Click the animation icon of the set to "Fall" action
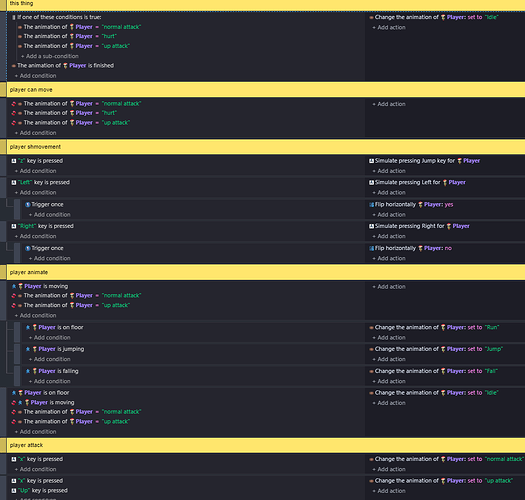Viewport: 525px width, 500px height. (x=371, y=371)
